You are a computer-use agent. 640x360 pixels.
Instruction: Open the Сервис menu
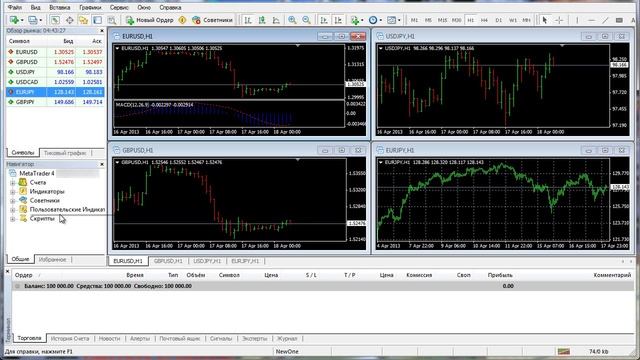tap(119, 7)
